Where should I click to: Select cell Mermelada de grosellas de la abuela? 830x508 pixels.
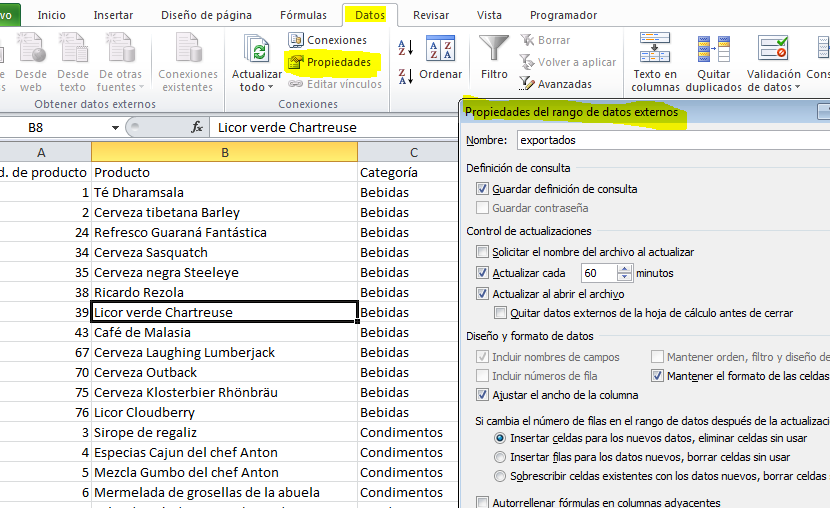tap(224, 493)
